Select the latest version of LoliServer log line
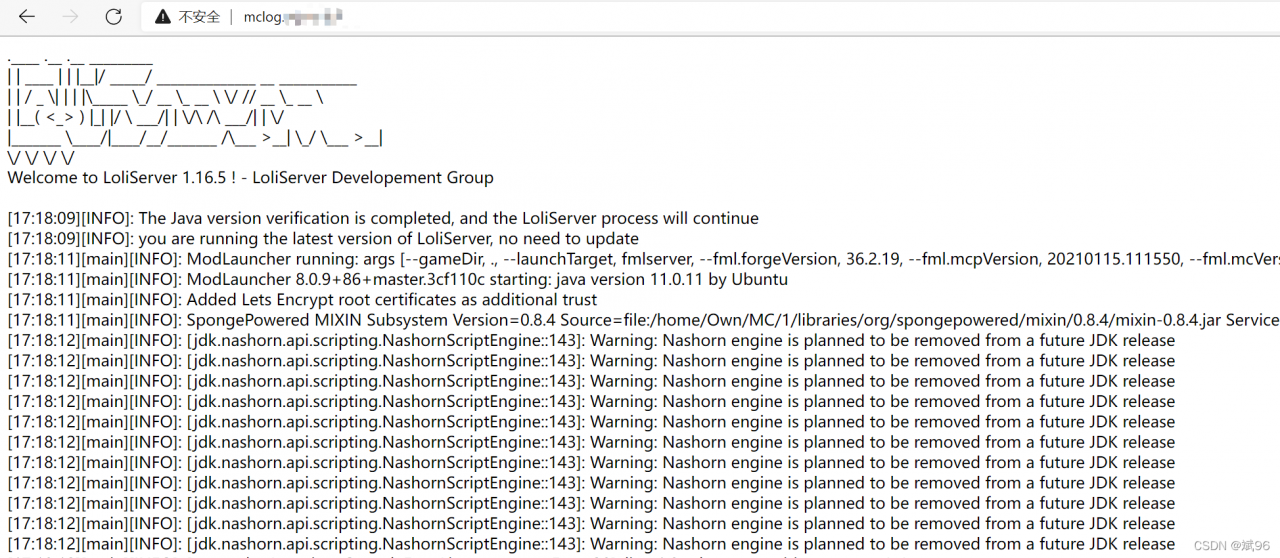This screenshot has width=1280, height=558. pyautogui.click(x=323, y=239)
